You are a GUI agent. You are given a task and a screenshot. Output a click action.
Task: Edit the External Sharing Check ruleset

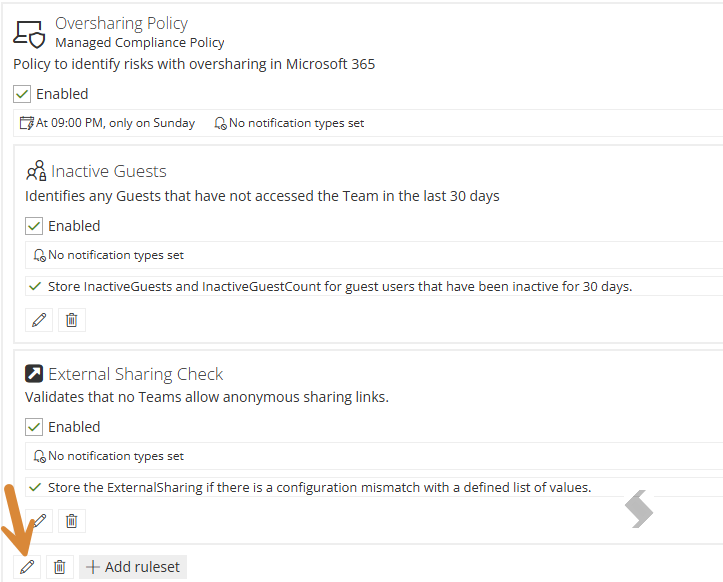point(39,521)
